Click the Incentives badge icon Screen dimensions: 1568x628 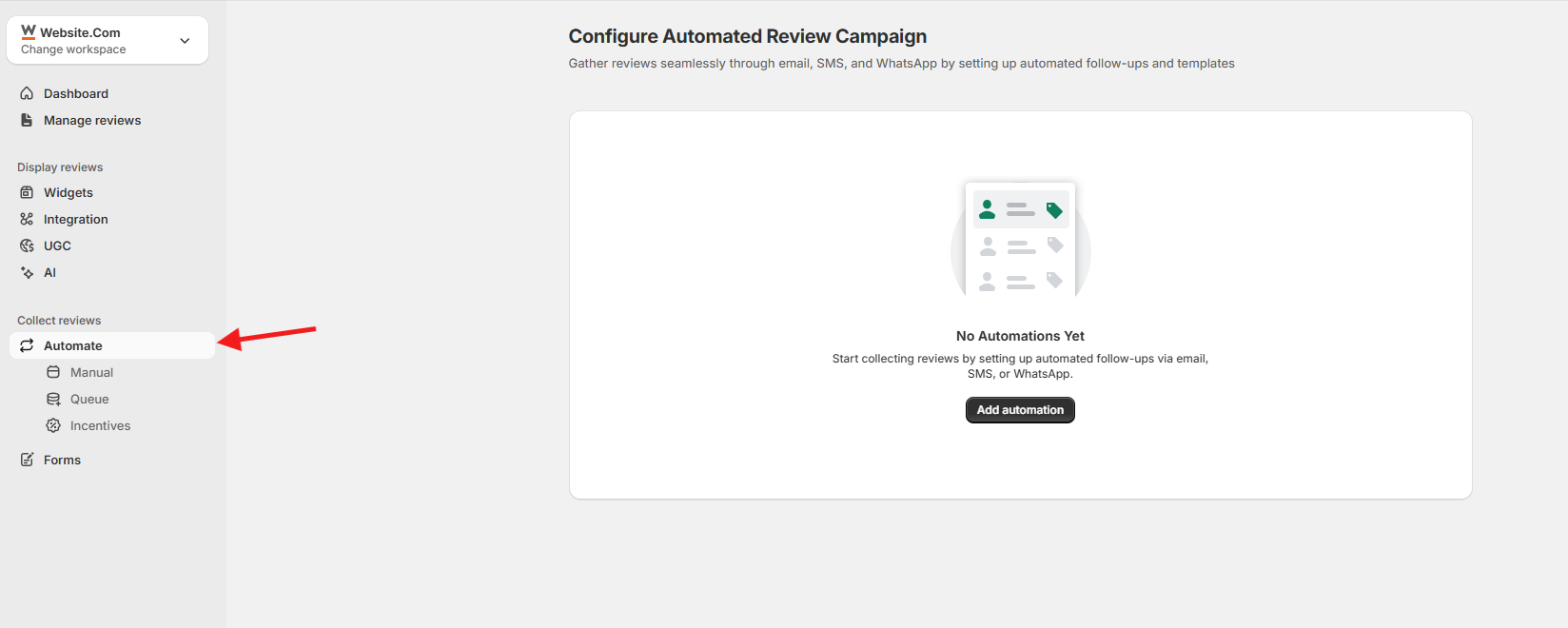point(53,425)
